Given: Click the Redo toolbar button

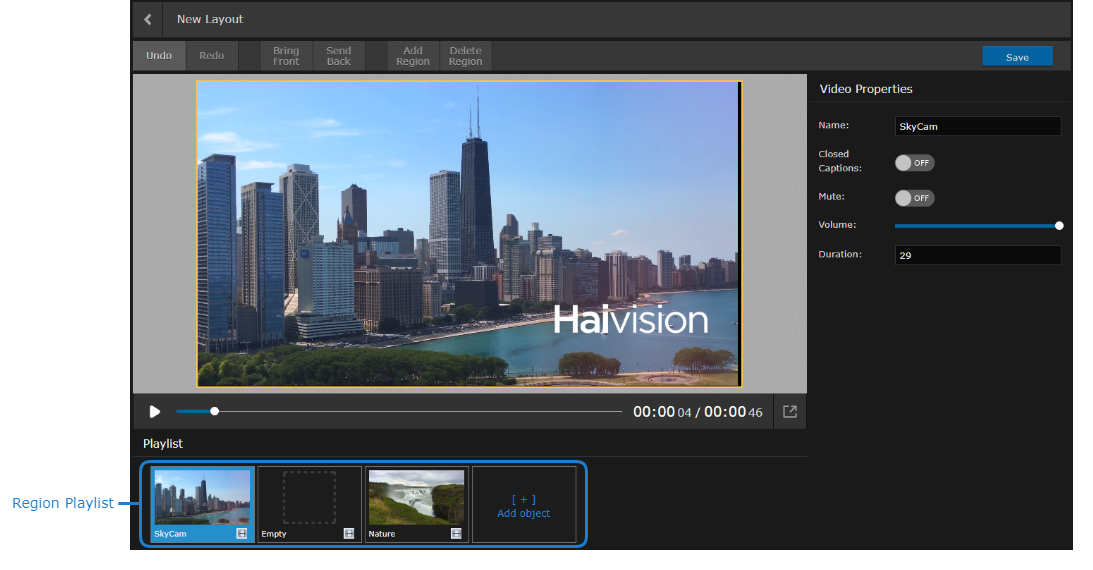Looking at the screenshot, I should [211, 56].
